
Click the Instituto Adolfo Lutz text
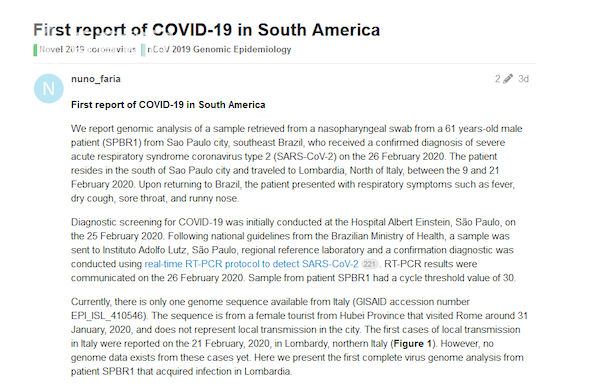pos(144,250)
